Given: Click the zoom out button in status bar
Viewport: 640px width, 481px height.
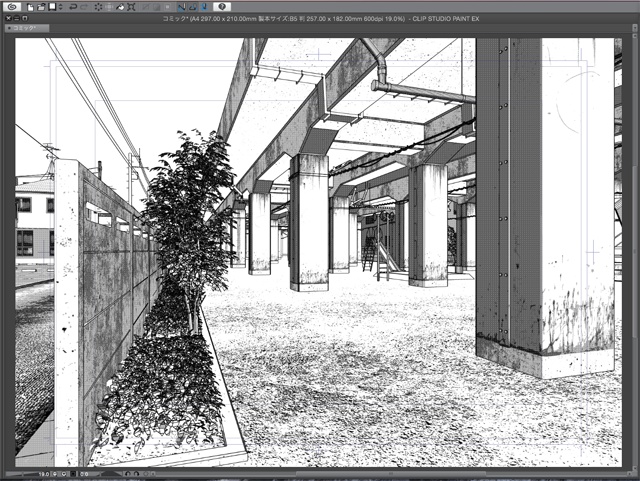Looking at the screenshot, I should coord(54,474).
